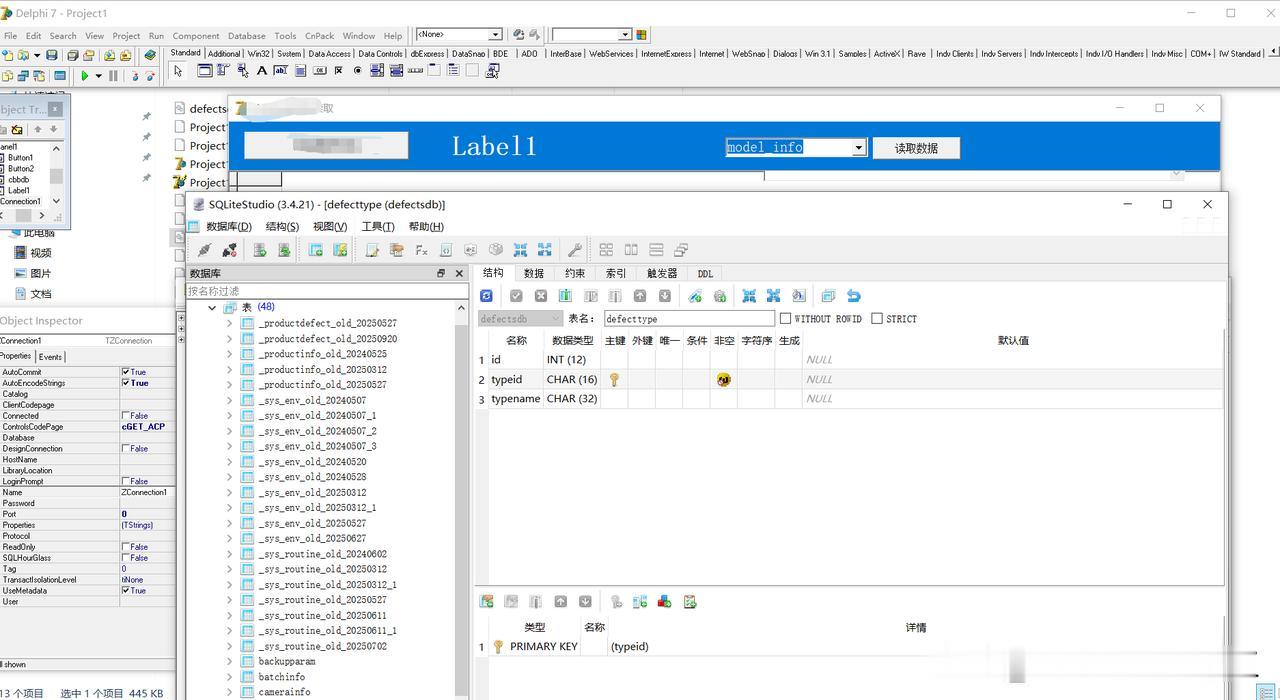Select the RadioButton component in palette
Image resolution: width=1280 pixels, height=700 pixels.
coord(357,70)
